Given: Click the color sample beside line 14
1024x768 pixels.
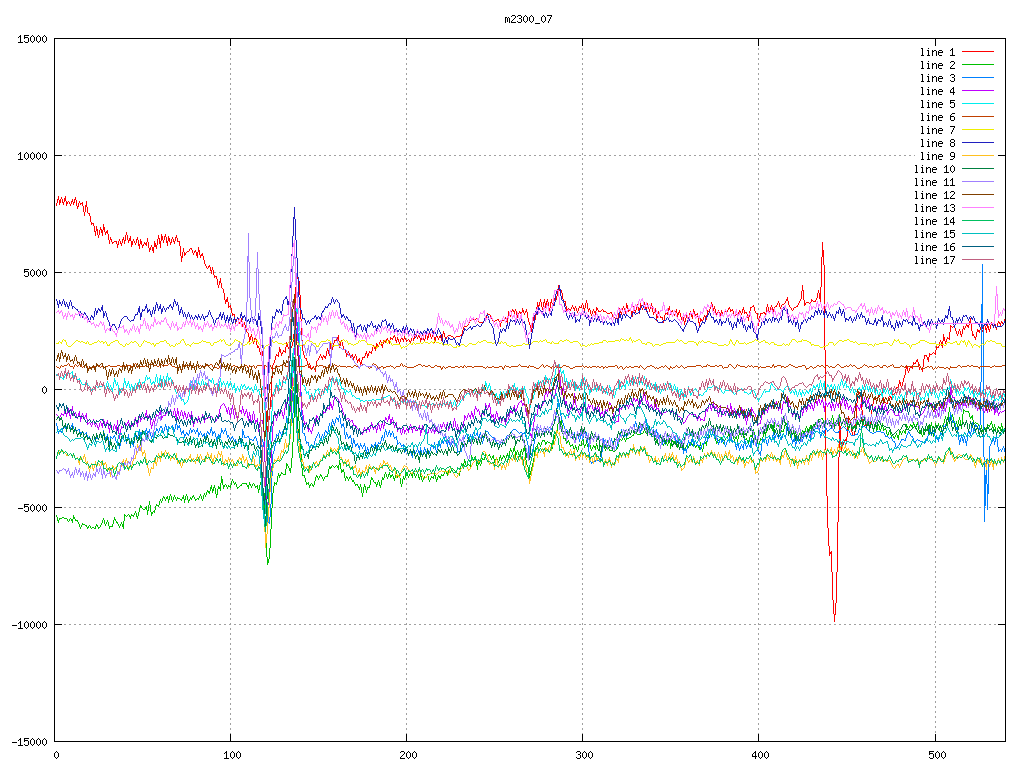Looking at the screenshot, I should 978,221.
